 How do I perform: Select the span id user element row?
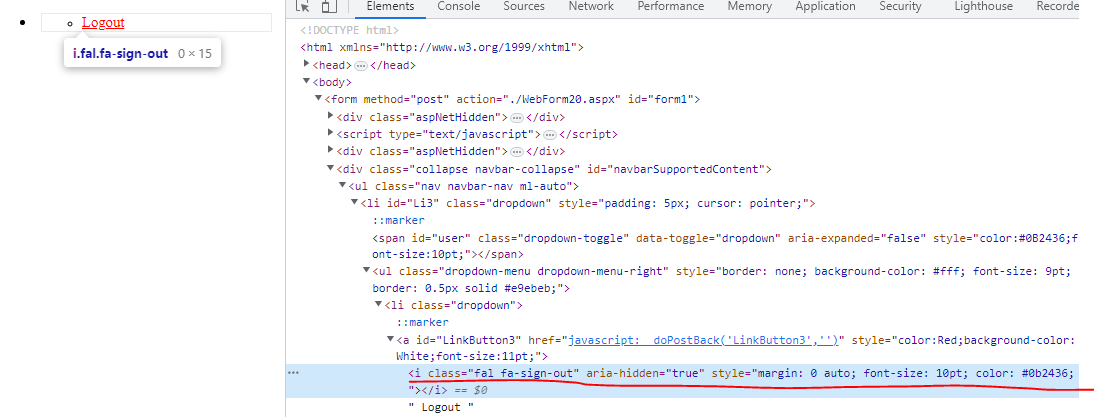725,246
